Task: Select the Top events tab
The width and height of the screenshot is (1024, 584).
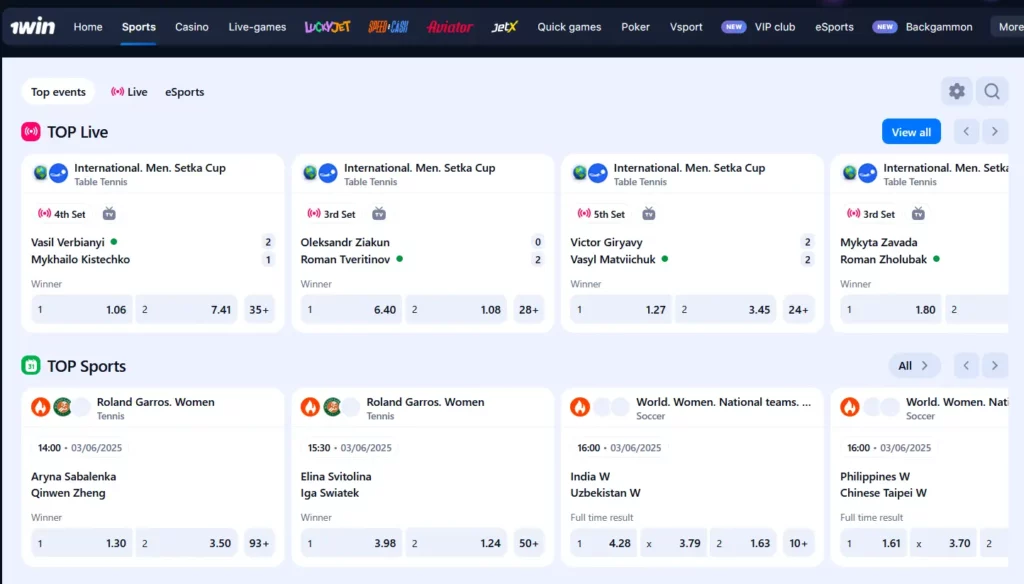Action: (x=58, y=91)
